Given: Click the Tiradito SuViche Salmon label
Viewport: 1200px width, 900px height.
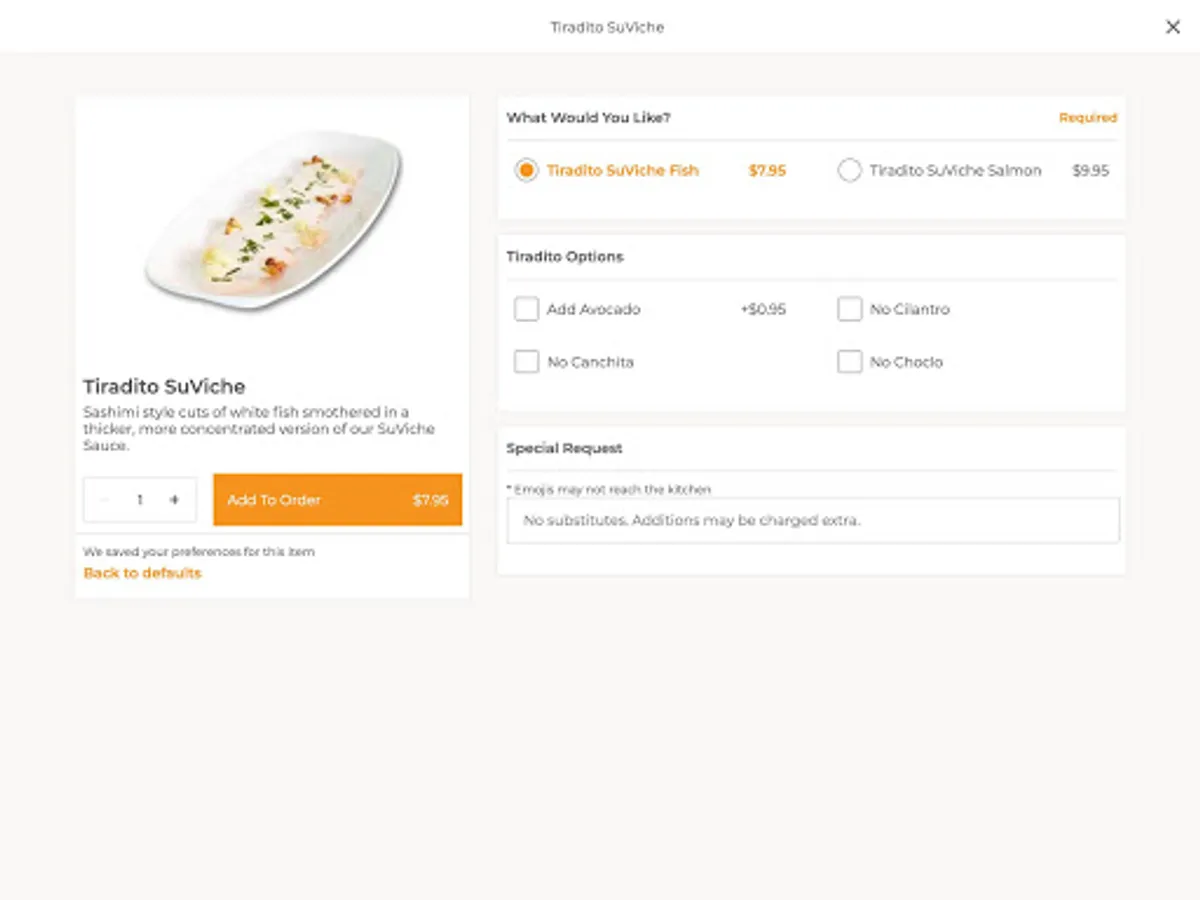Looking at the screenshot, I should pyautogui.click(x=955, y=171).
